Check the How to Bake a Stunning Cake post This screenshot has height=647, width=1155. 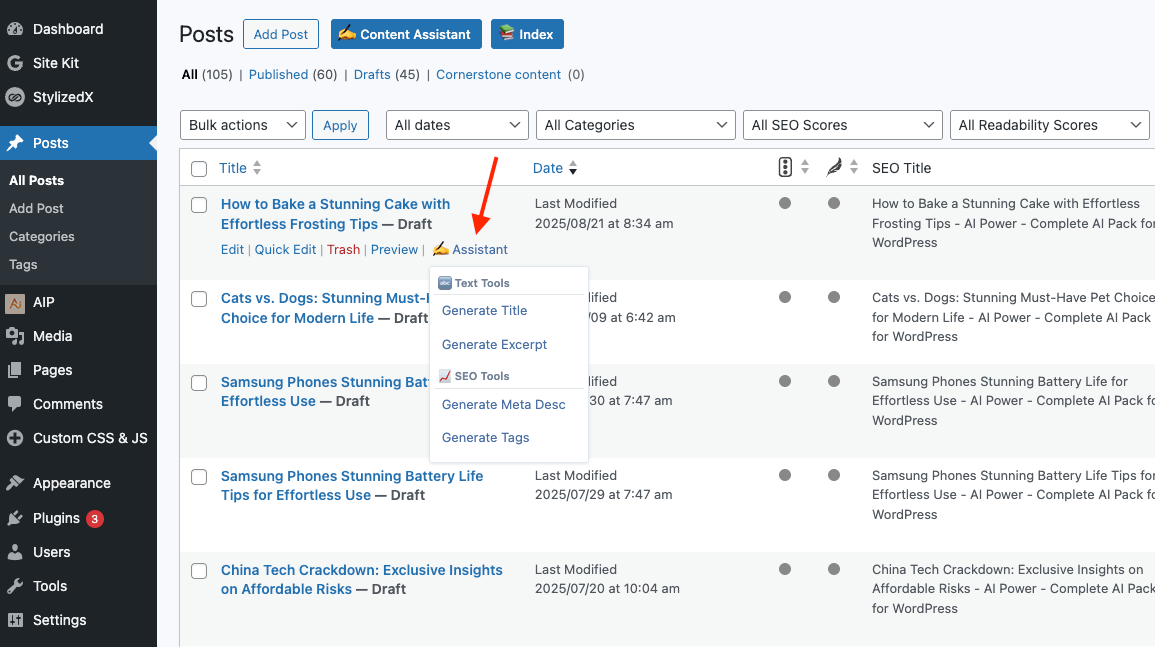tap(199, 205)
